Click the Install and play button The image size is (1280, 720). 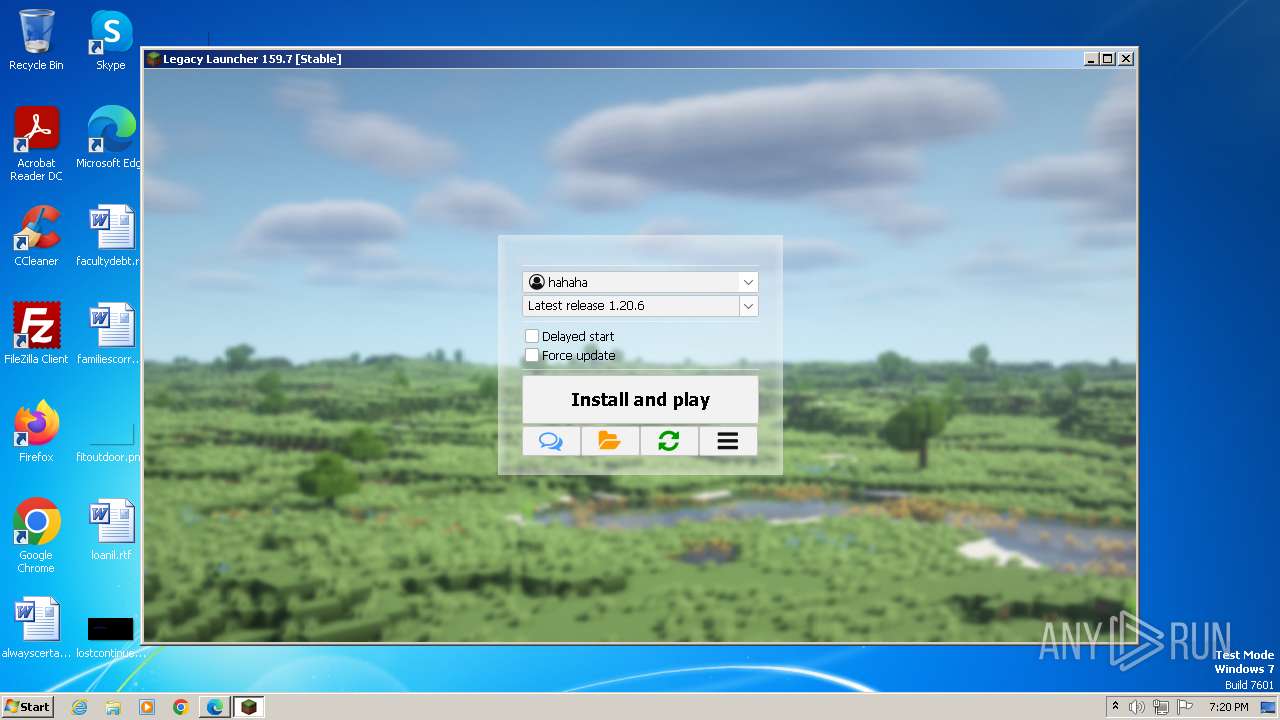coord(640,400)
